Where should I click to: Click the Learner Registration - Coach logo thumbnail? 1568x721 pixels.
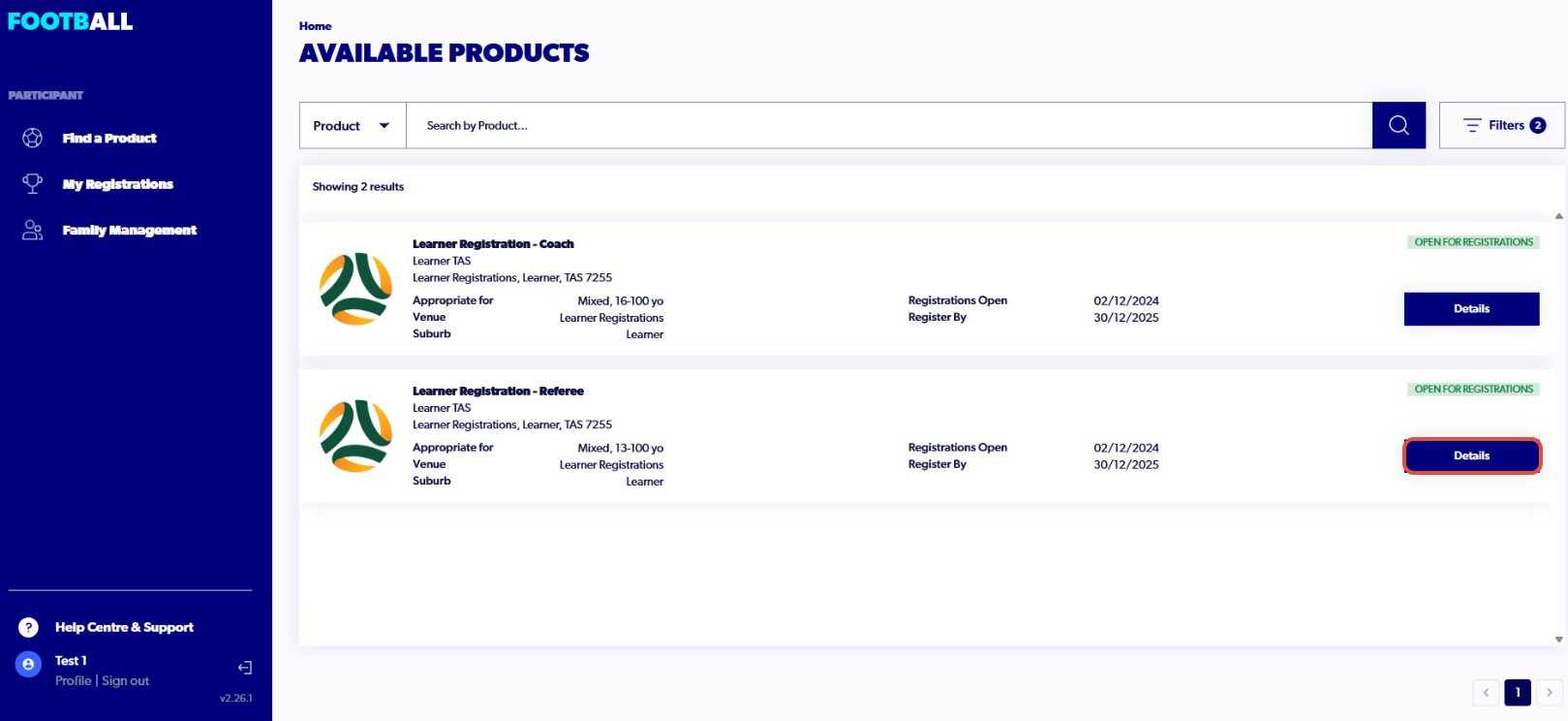pos(355,289)
